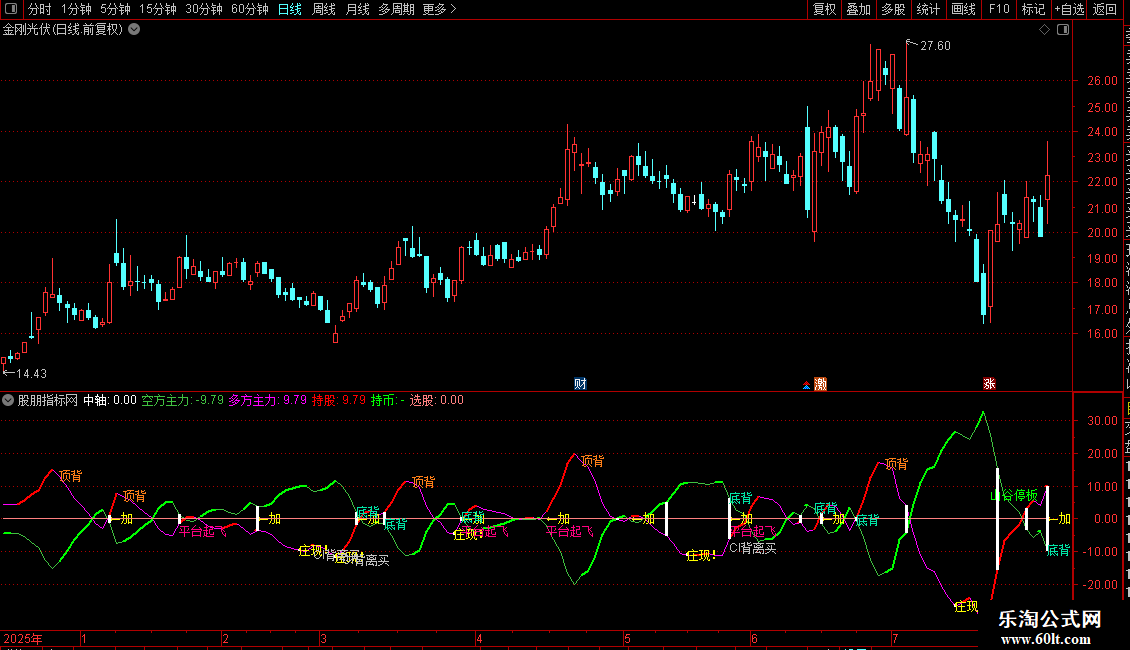Toggle the side panel icon beside the diamond
This screenshot has width=1130, height=650.
tap(1063, 30)
